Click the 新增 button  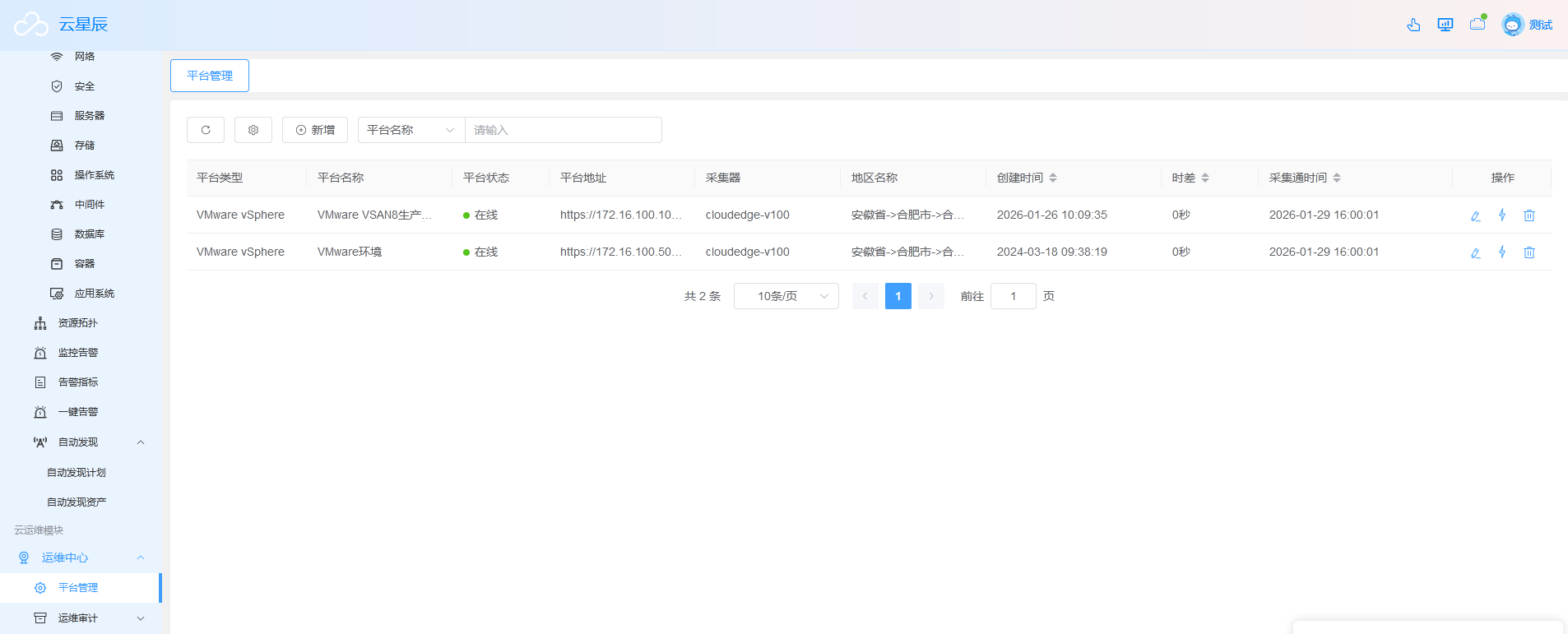tap(315, 130)
